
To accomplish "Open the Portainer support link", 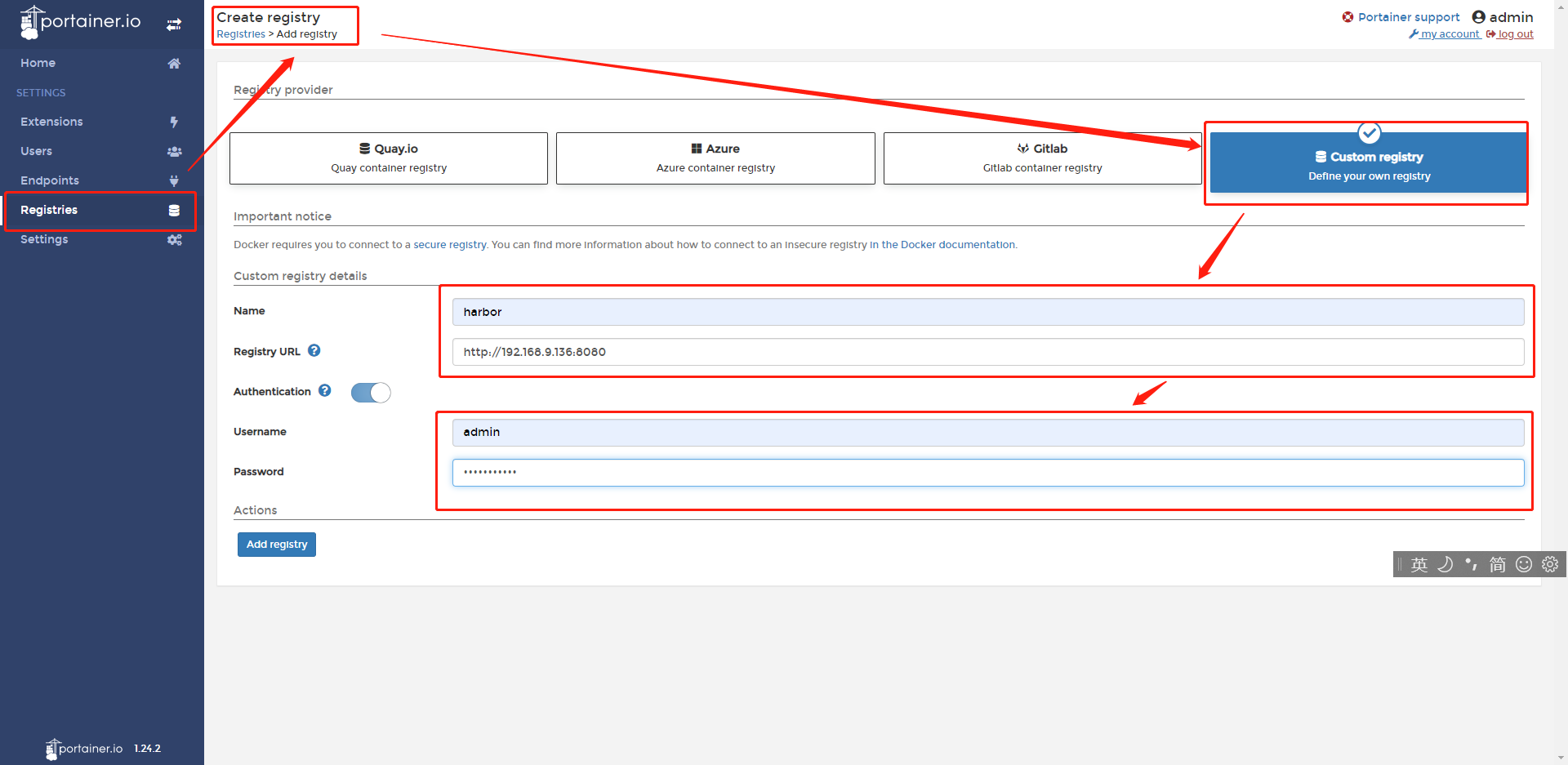I will tap(1409, 17).
